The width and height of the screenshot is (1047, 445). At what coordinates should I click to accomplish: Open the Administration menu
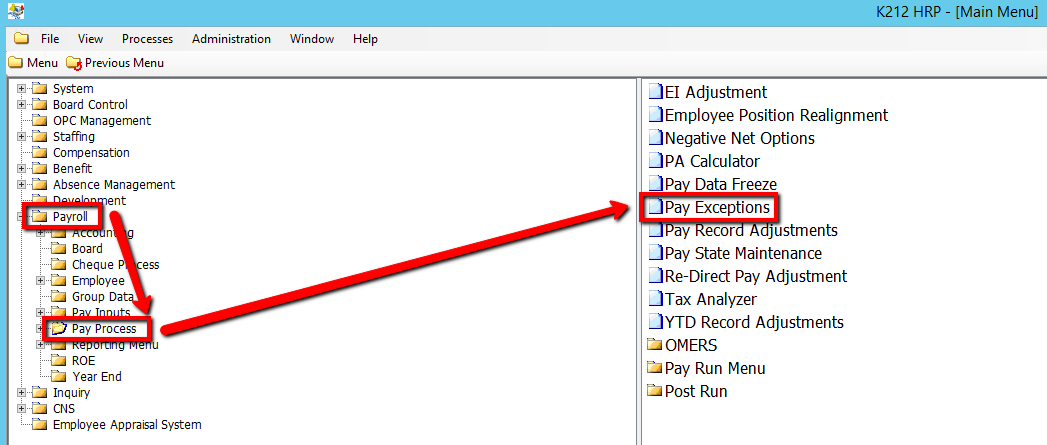pyautogui.click(x=231, y=39)
